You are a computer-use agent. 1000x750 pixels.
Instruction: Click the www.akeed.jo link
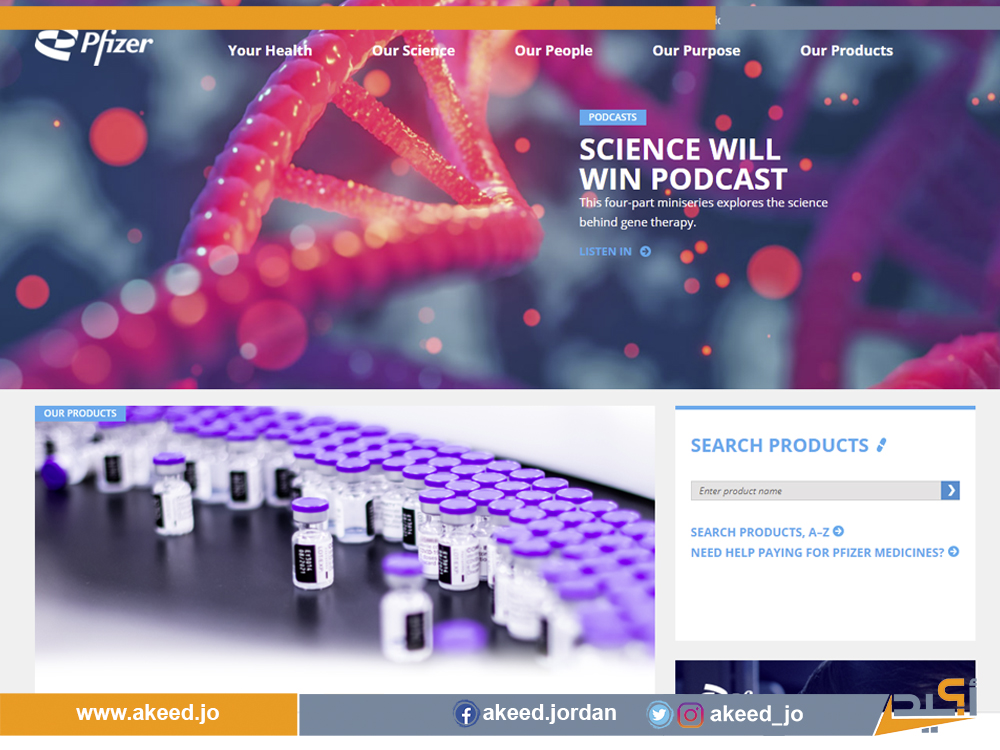[x=148, y=713]
